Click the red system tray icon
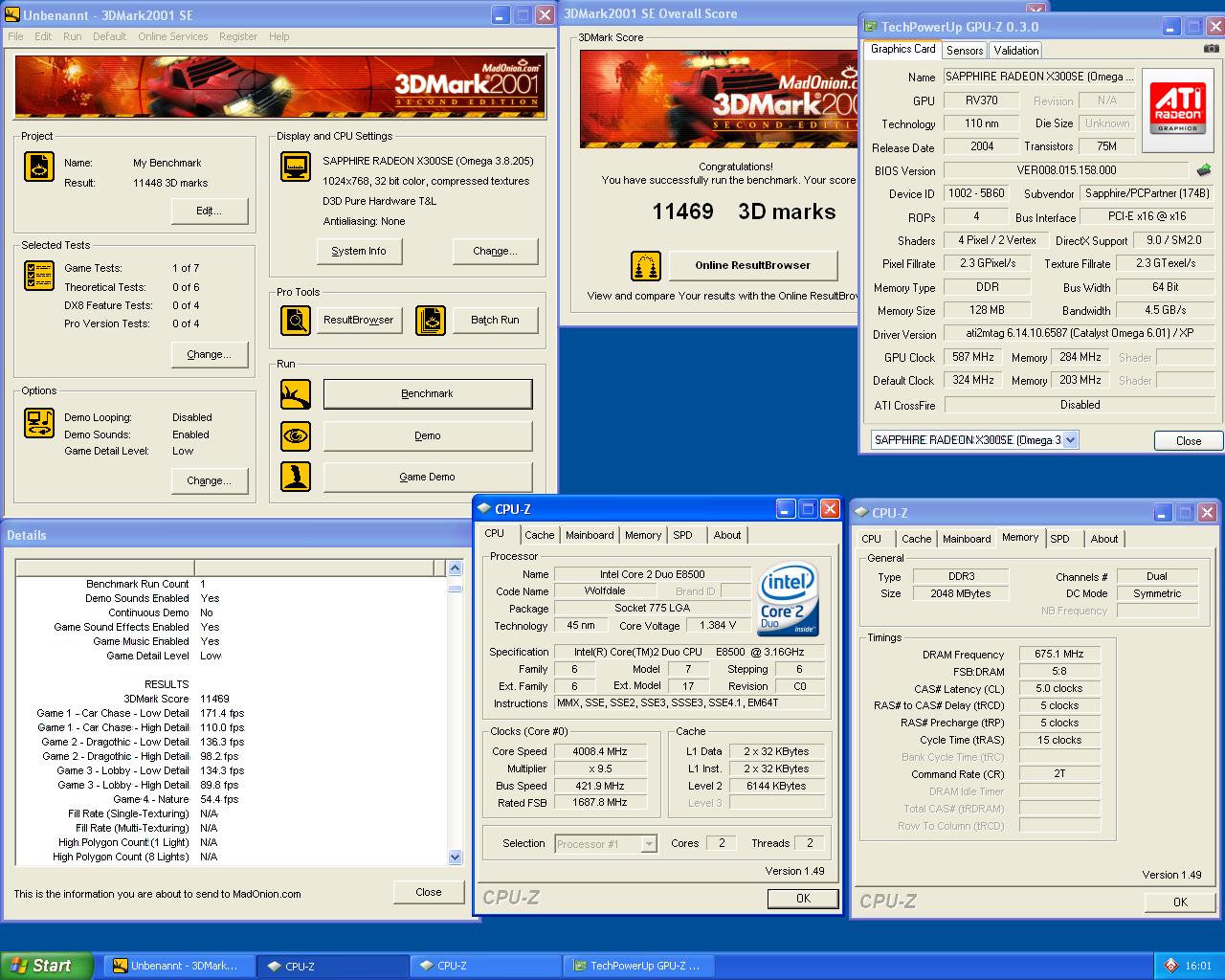Viewport: 1225px width, 980px height. coord(1170,966)
